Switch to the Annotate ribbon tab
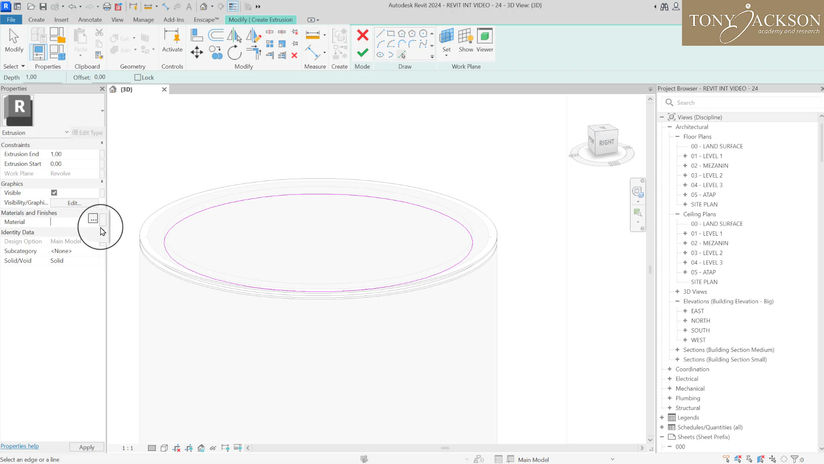Viewport: 824px width, 464px height. tap(90, 19)
